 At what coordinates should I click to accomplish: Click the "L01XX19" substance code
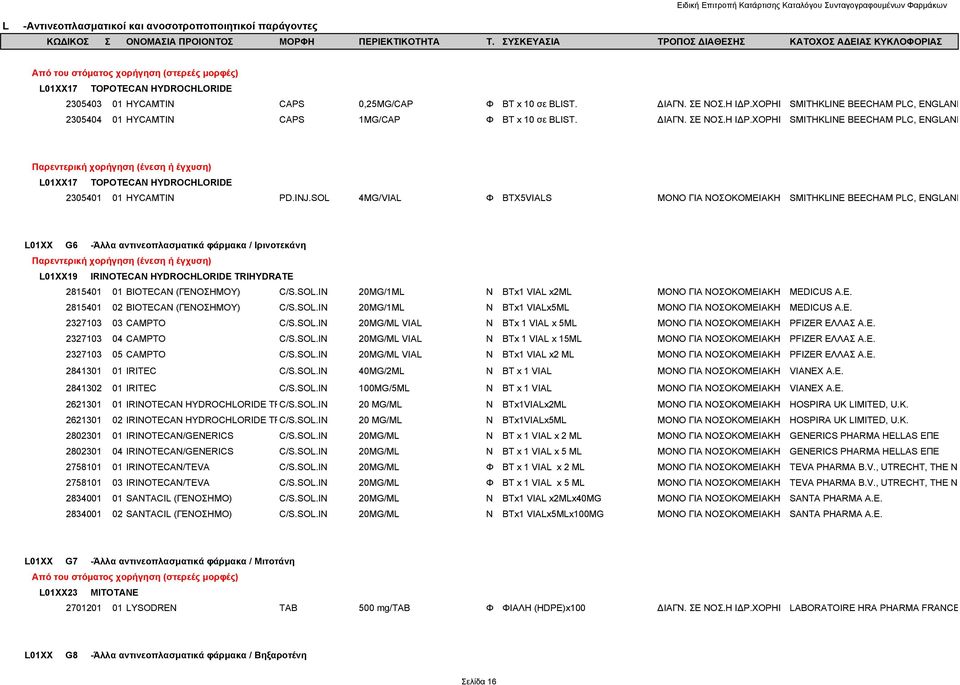click(58, 277)
